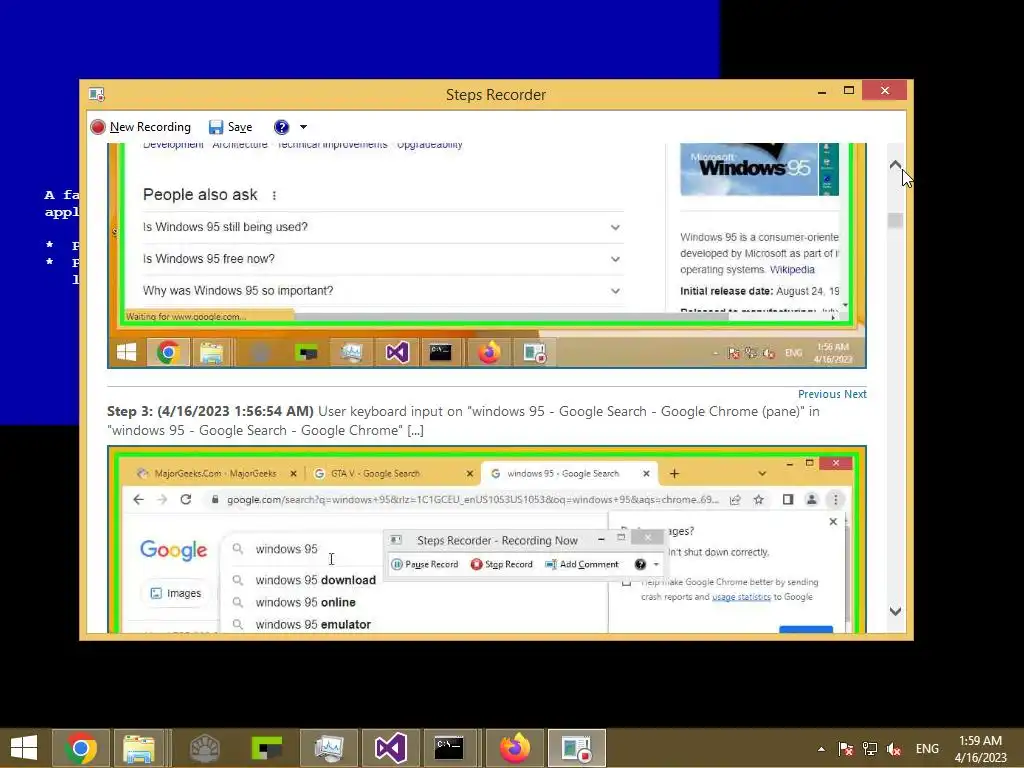Click the ENG language indicator

(x=927, y=749)
